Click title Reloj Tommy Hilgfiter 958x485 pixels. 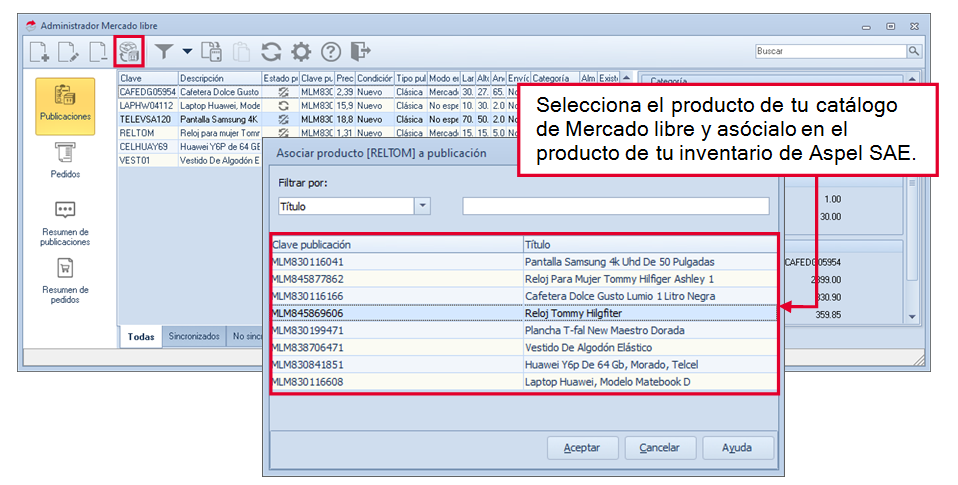point(573,313)
